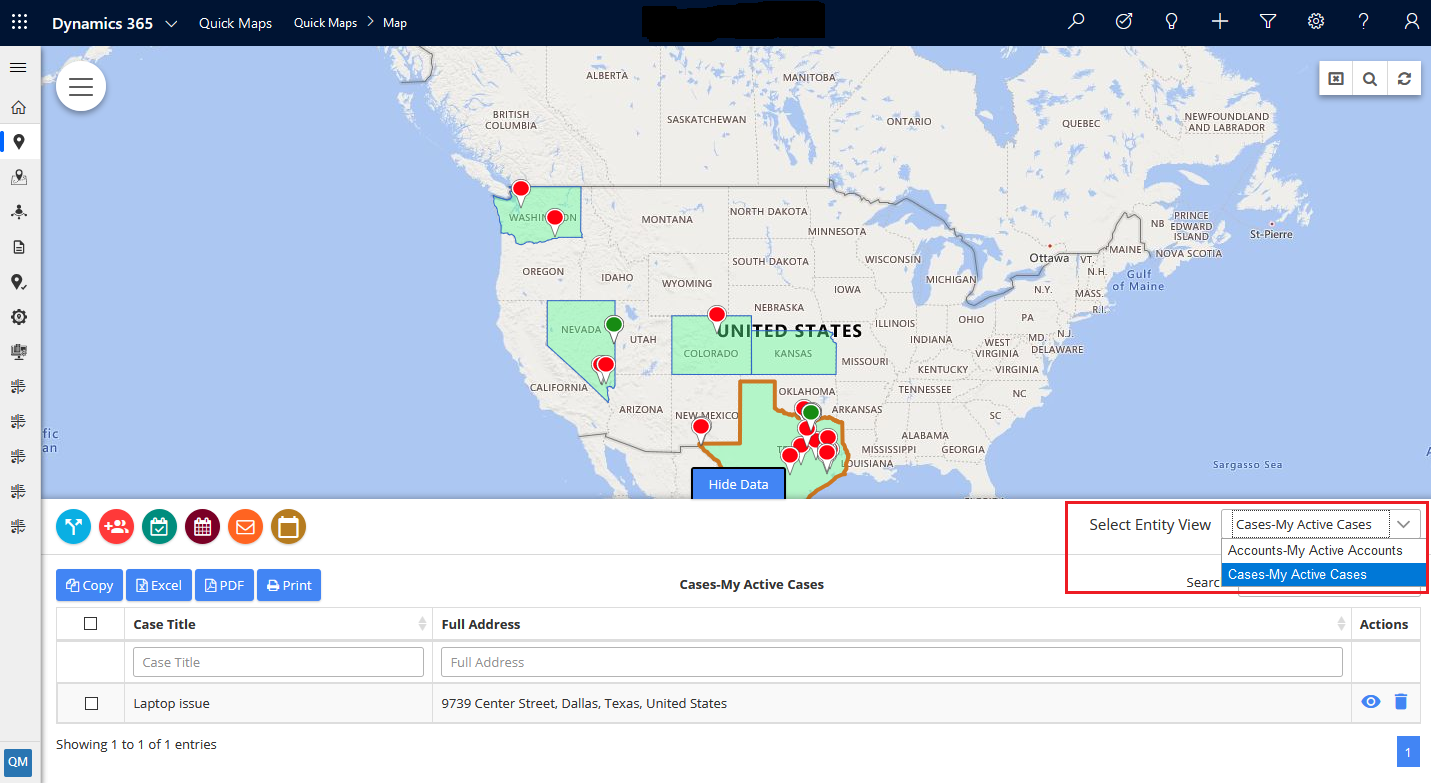Open Dynamics 365 settings gear
This screenshot has height=783, width=1431.
coord(1315,21)
